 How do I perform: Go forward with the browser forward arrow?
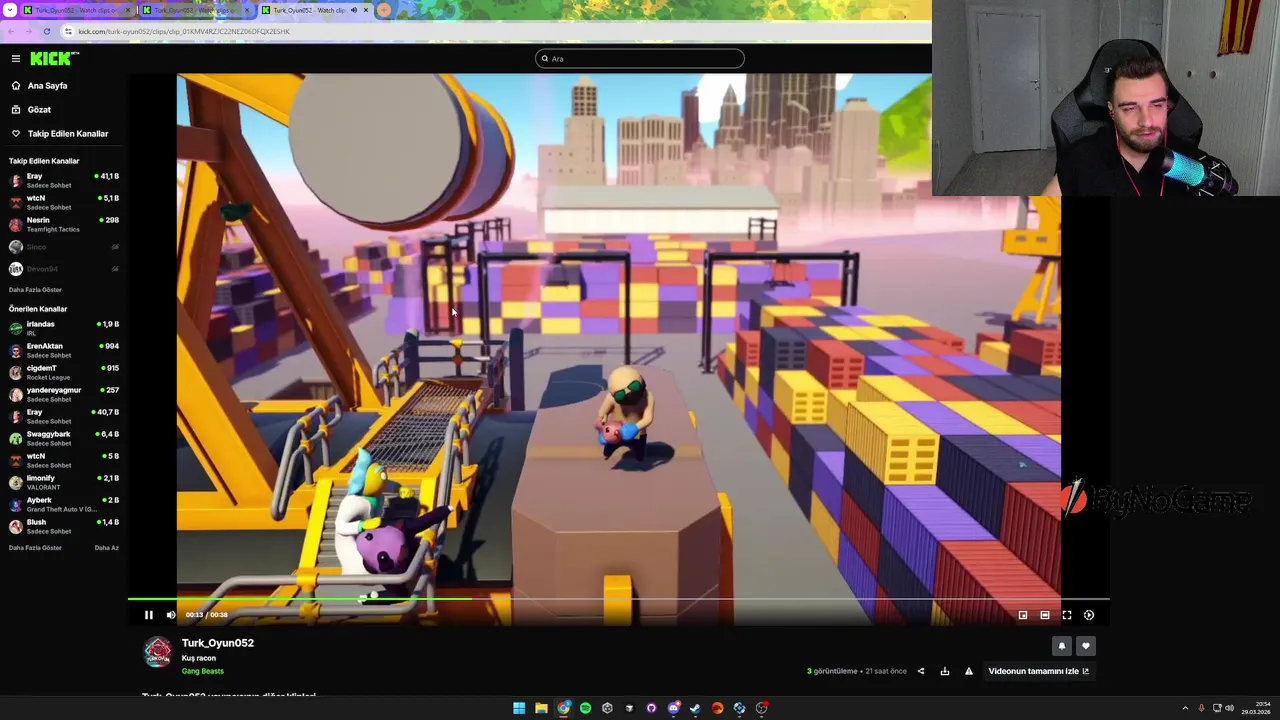pos(27,31)
